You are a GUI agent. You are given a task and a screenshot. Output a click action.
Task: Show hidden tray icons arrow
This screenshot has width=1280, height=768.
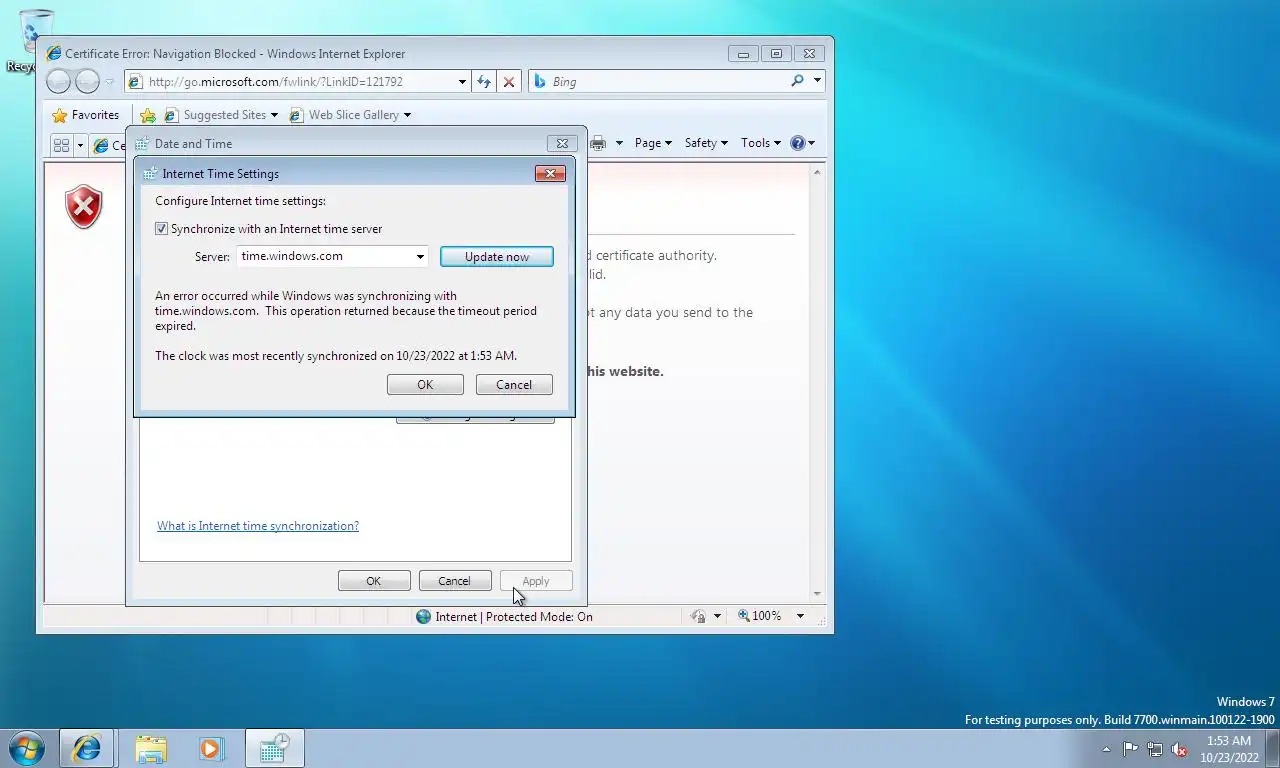1106,749
